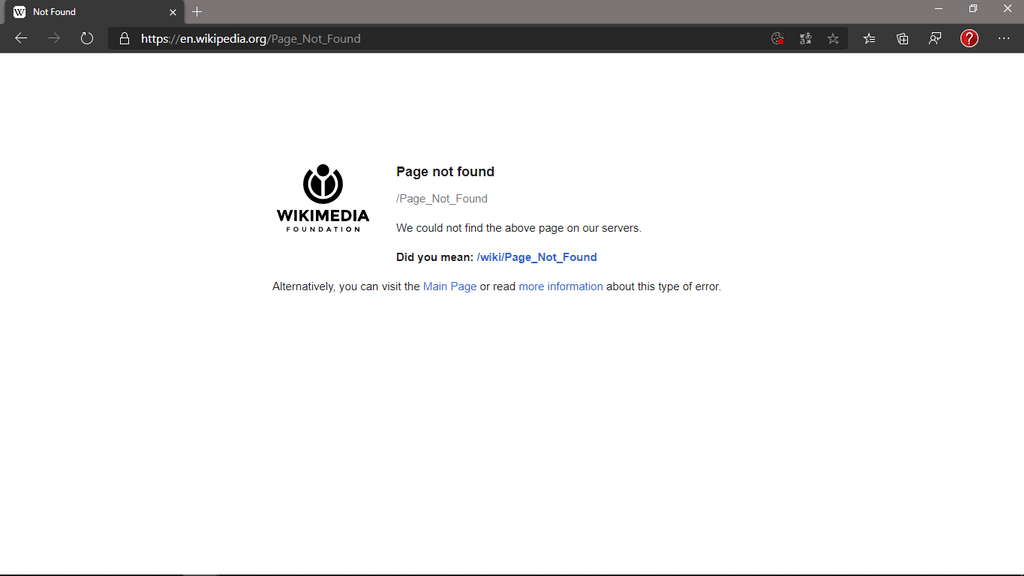The image size is (1024, 576).
Task: Go back using the browser back arrow
Action: click(x=21, y=39)
